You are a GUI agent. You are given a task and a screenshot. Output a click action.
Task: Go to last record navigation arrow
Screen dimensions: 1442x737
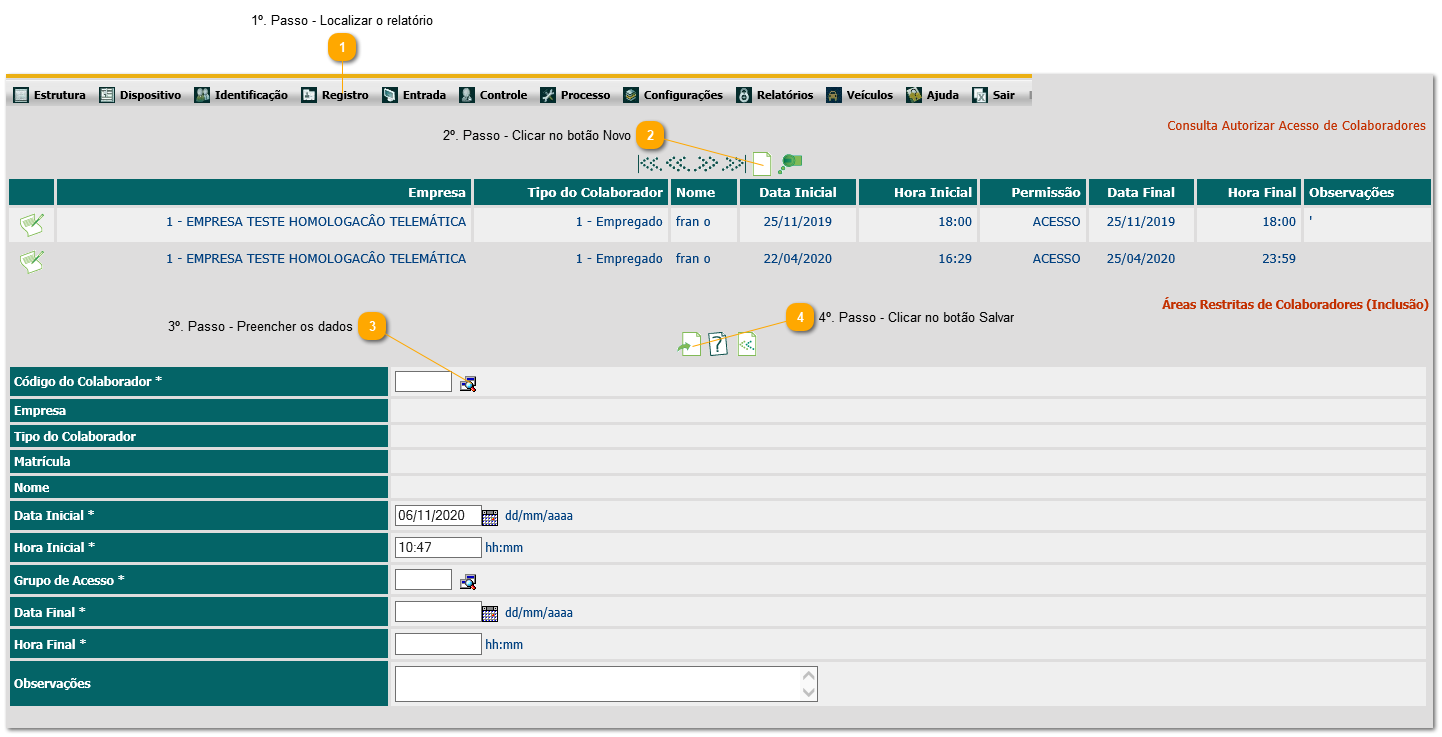[735, 162]
